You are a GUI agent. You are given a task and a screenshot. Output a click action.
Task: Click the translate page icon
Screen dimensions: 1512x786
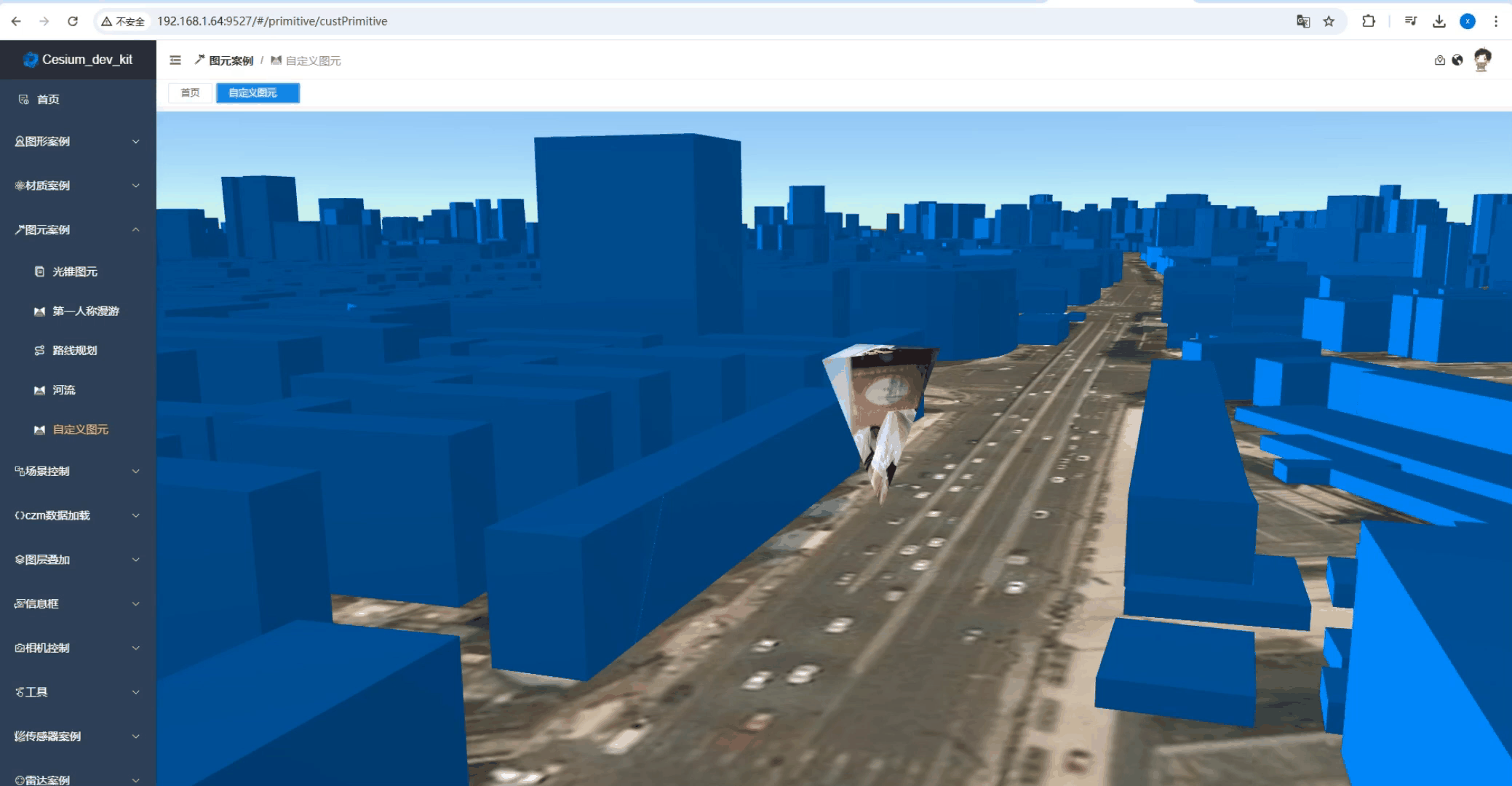coord(1302,21)
